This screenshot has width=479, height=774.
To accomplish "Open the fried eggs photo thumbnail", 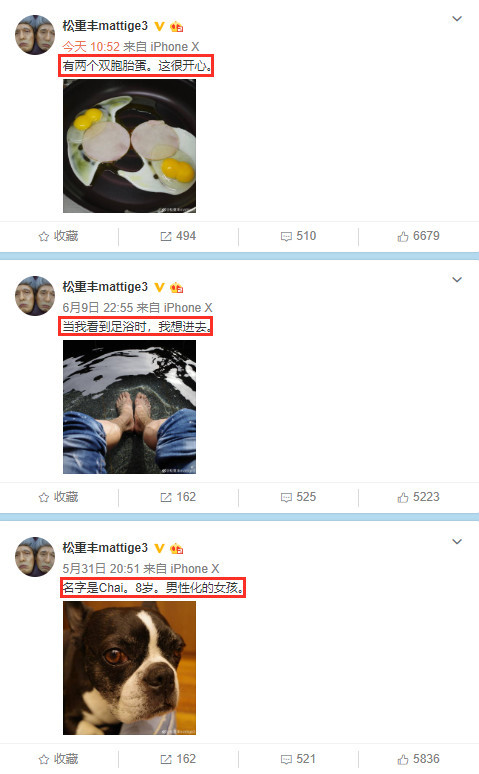I will (x=129, y=146).
